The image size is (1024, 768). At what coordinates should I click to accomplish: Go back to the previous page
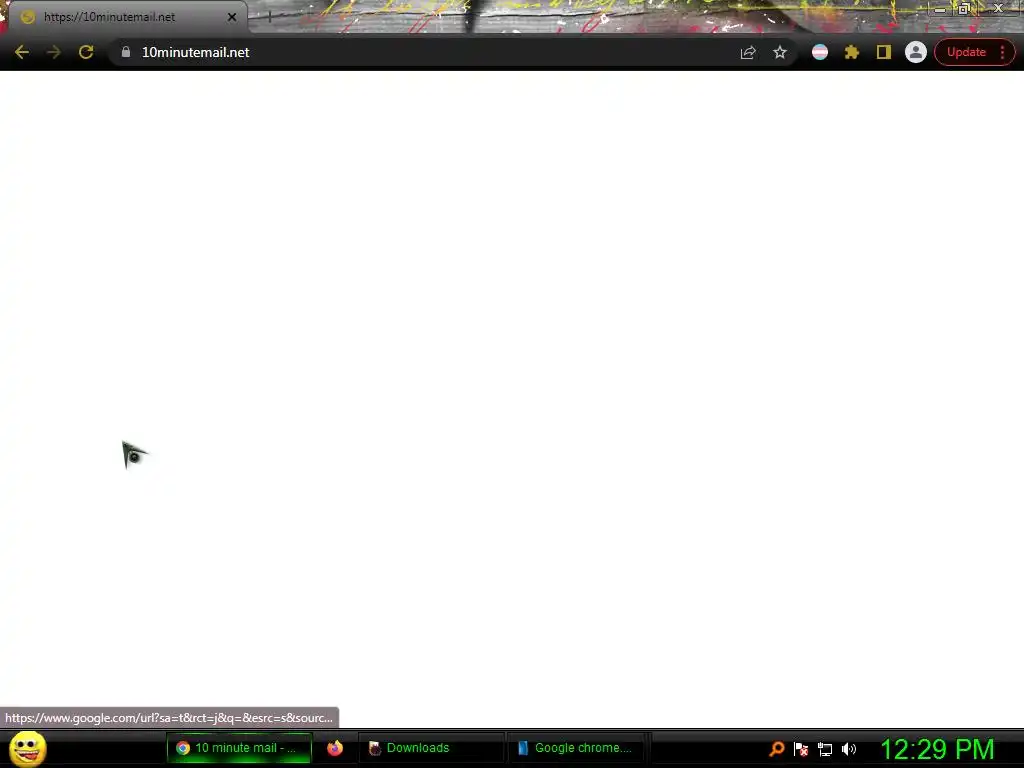22,52
